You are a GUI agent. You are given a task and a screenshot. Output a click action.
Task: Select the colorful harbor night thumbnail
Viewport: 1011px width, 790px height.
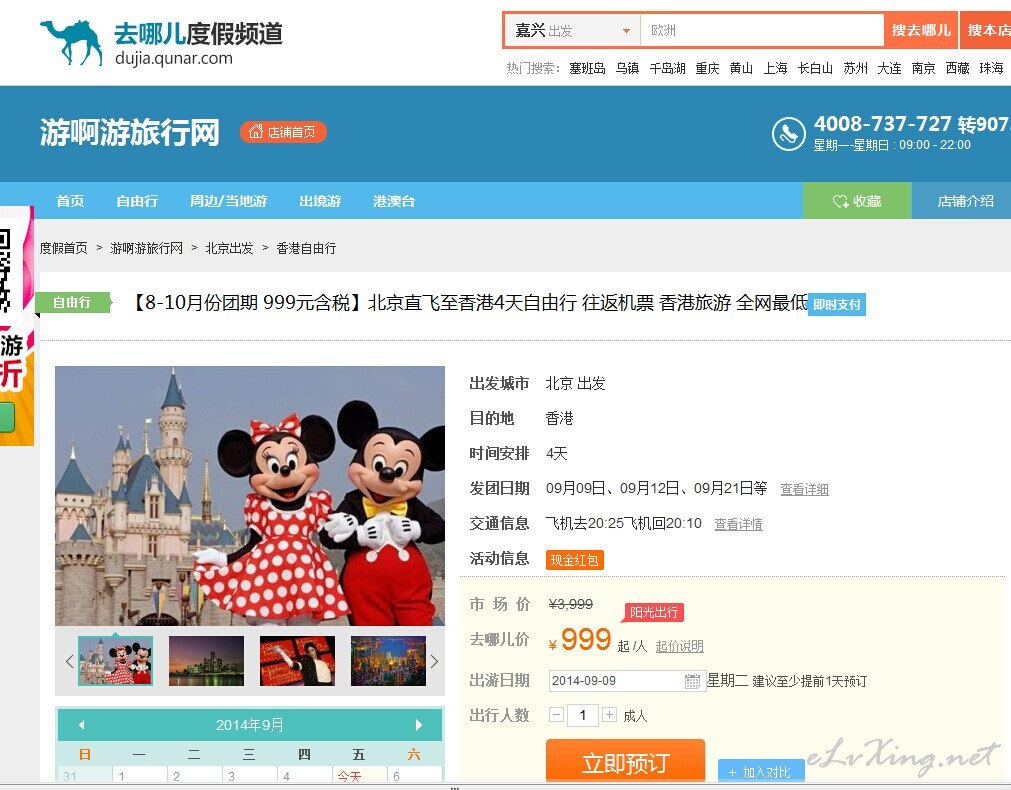pos(388,661)
